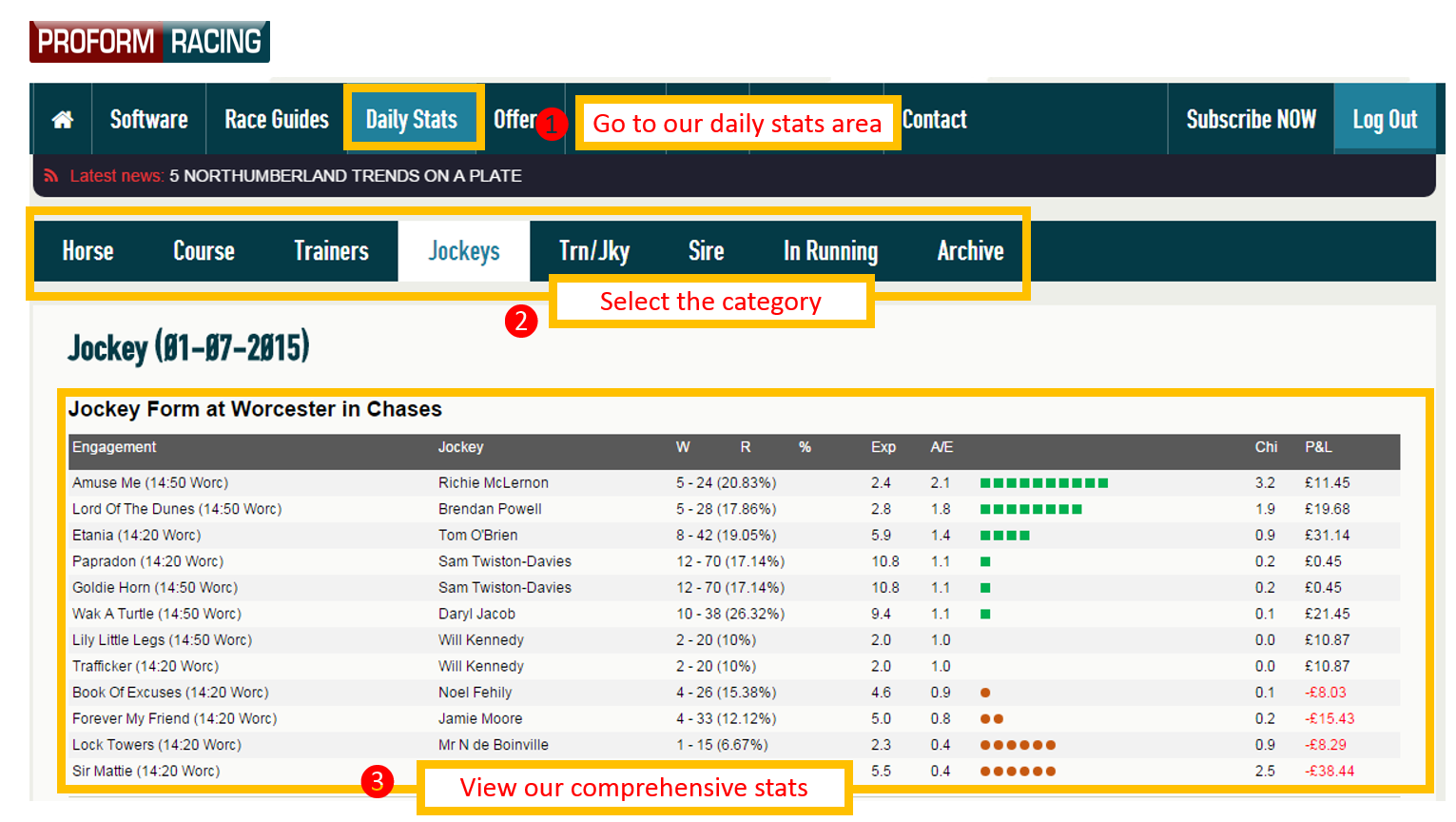The image size is (1456, 822).
Task: Click the P&L column header
Action: click(1318, 447)
